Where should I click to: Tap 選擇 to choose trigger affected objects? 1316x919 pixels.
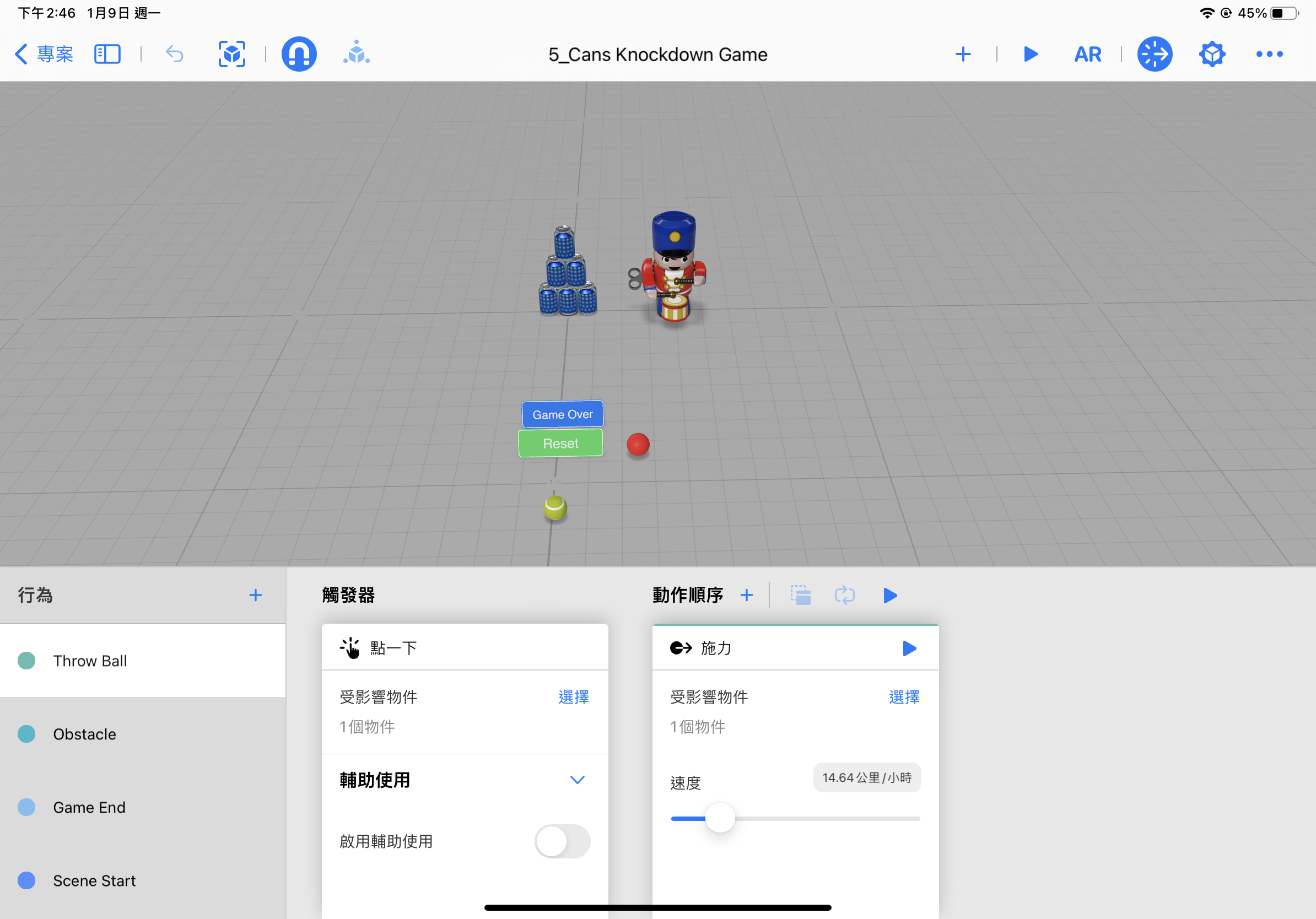pos(574,697)
